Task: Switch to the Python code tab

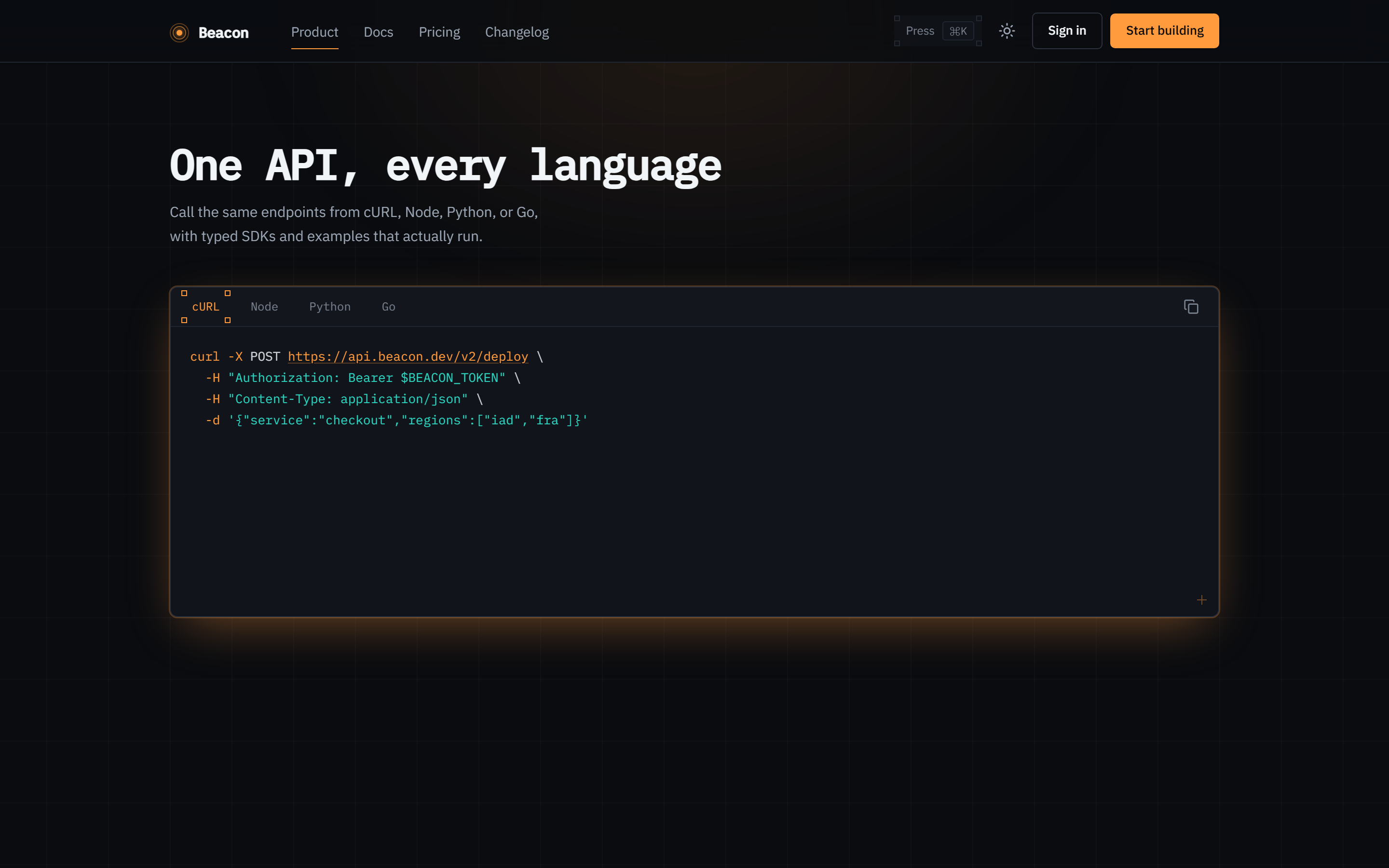Action: click(329, 307)
